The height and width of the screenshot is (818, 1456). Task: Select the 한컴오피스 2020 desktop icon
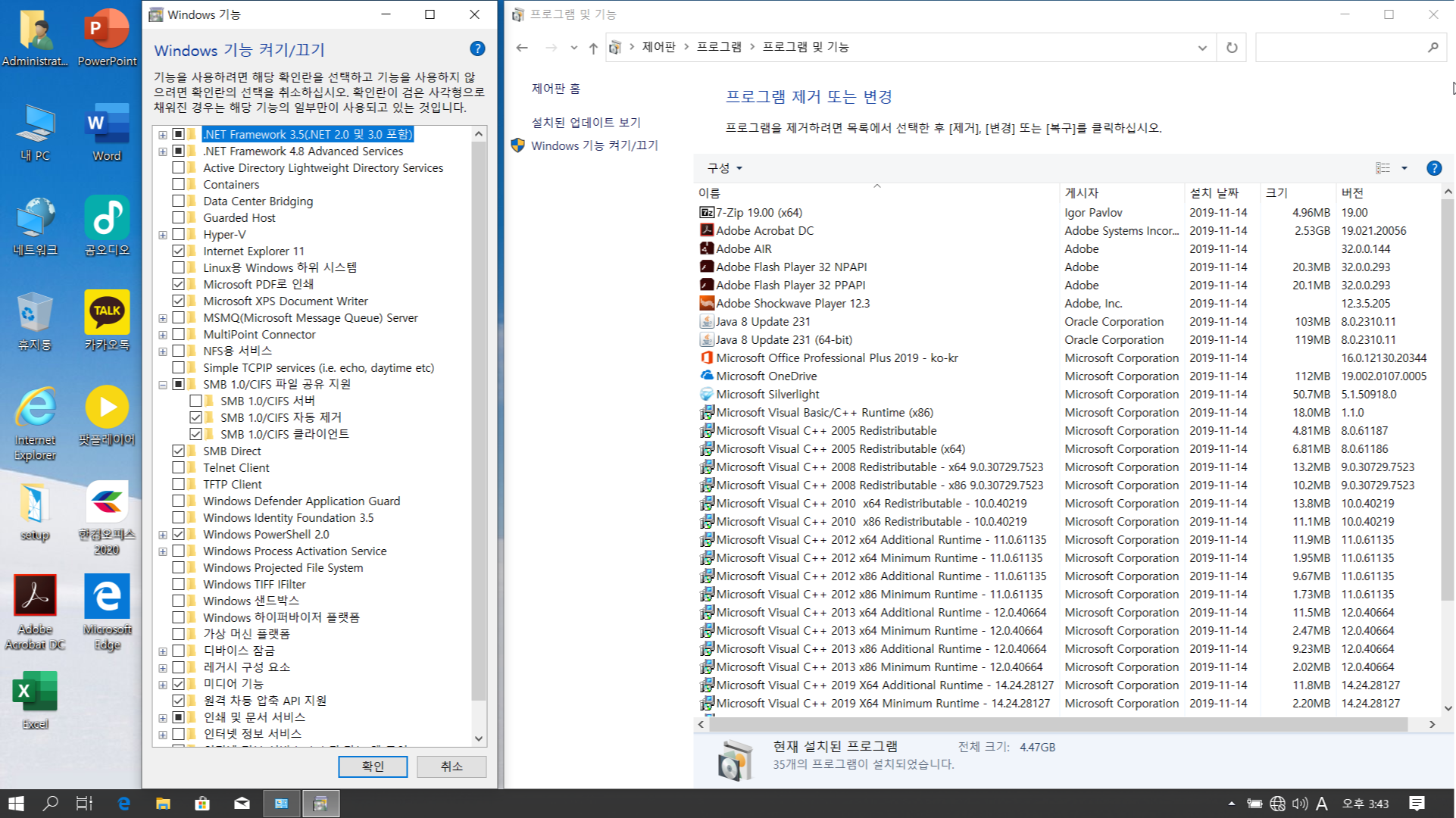pos(107,518)
